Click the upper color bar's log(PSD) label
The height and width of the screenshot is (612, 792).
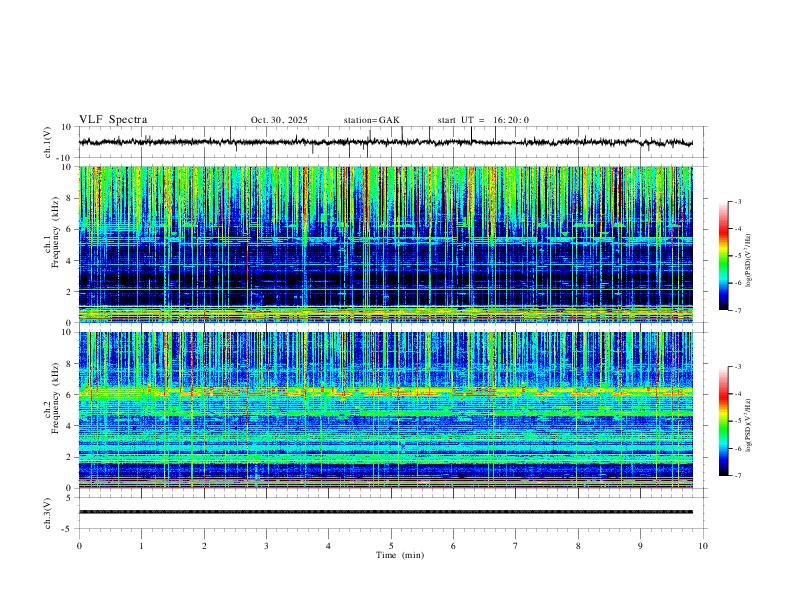[x=748, y=261]
